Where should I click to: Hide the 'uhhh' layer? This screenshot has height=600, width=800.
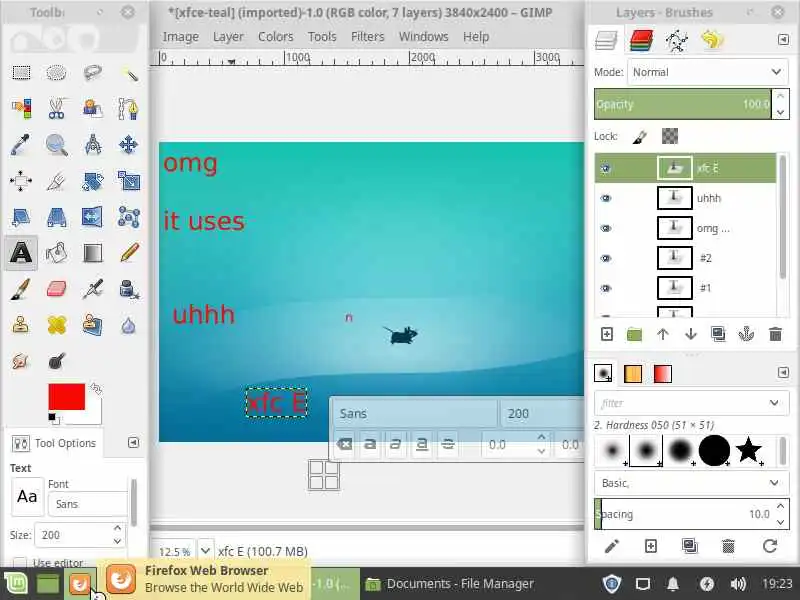tap(606, 198)
